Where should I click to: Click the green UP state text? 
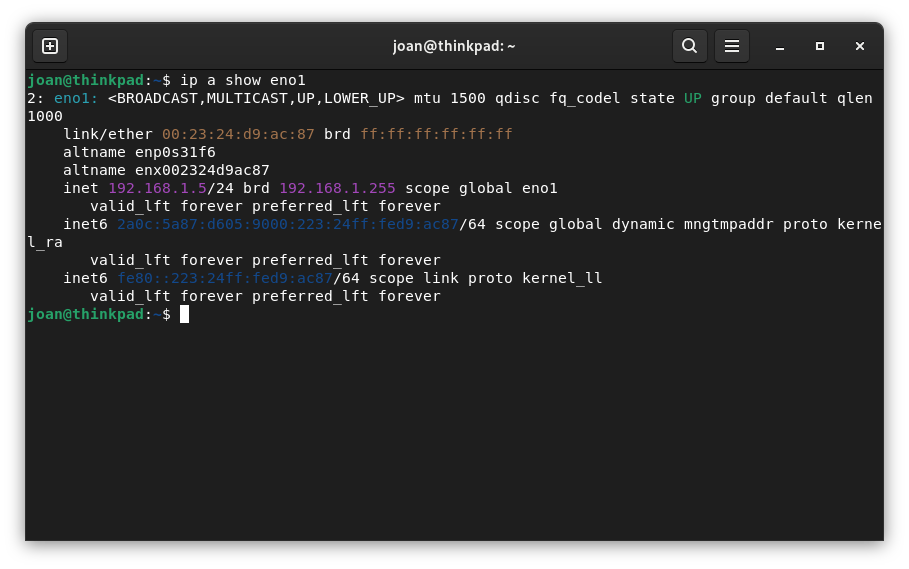[x=692, y=98]
